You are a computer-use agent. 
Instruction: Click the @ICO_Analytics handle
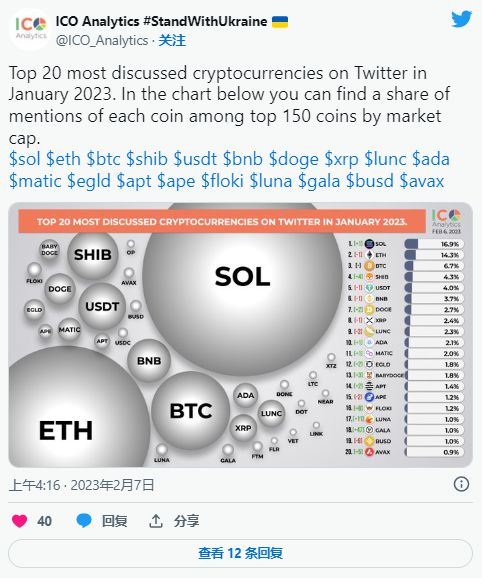point(102,40)
